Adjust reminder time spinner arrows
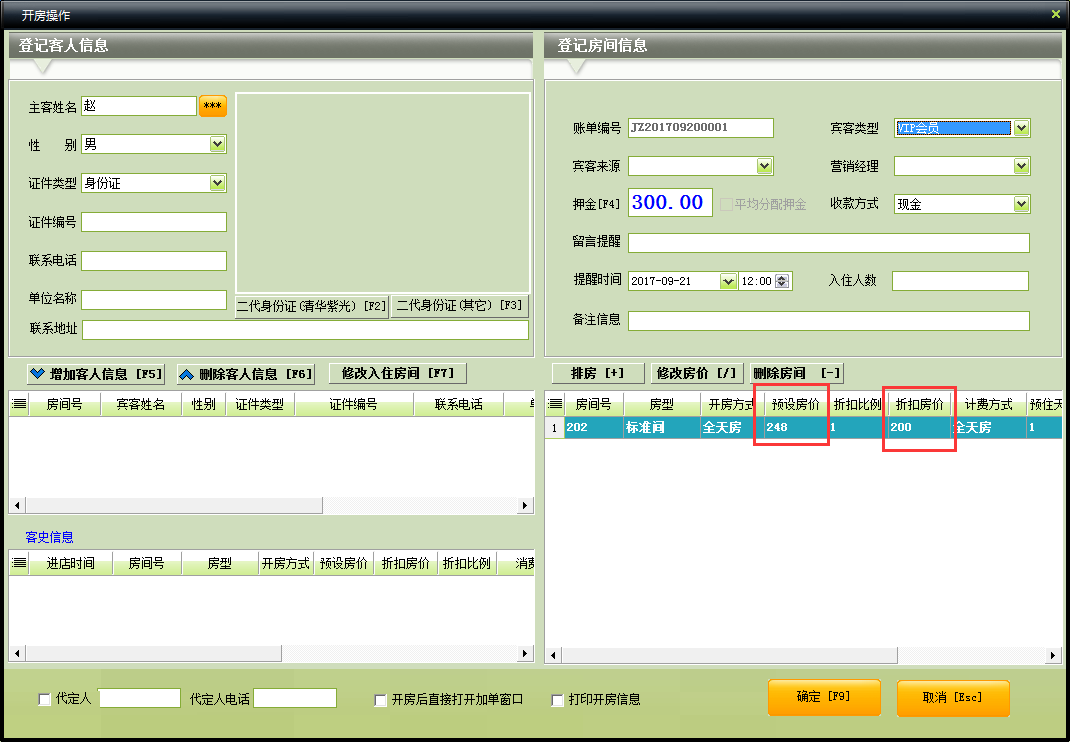Viewport: 1070px width, 742px height. [x=782, y=281]
